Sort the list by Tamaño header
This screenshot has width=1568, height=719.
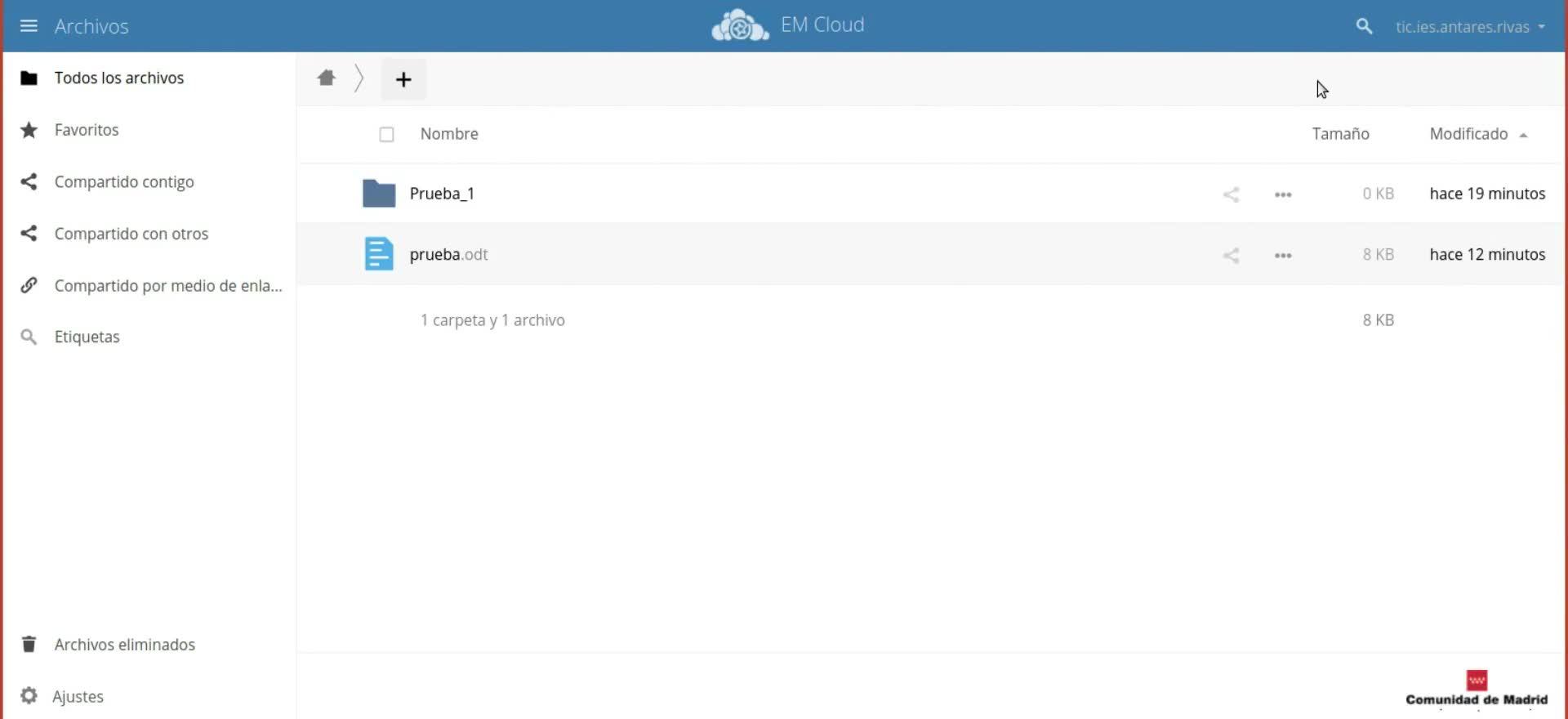click(x=1340, y=134)
